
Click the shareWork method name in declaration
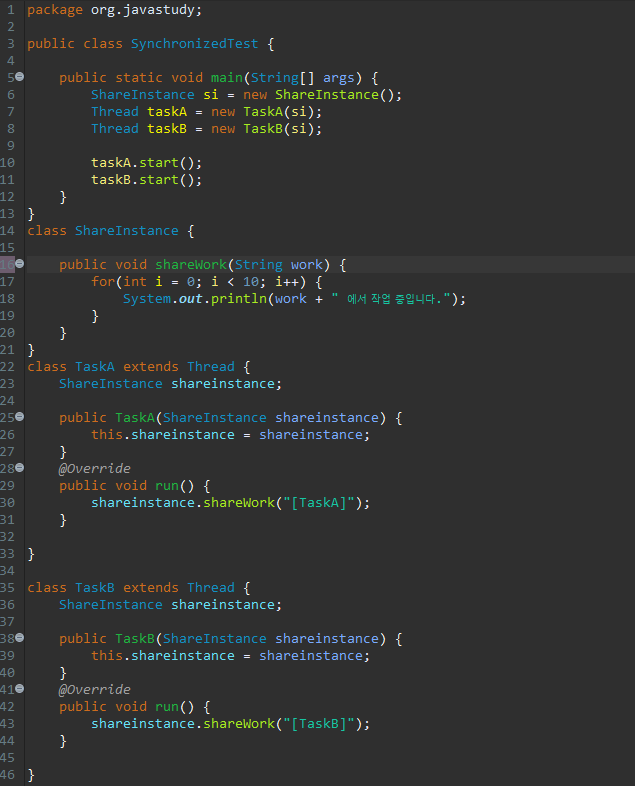tap(190, 265)
